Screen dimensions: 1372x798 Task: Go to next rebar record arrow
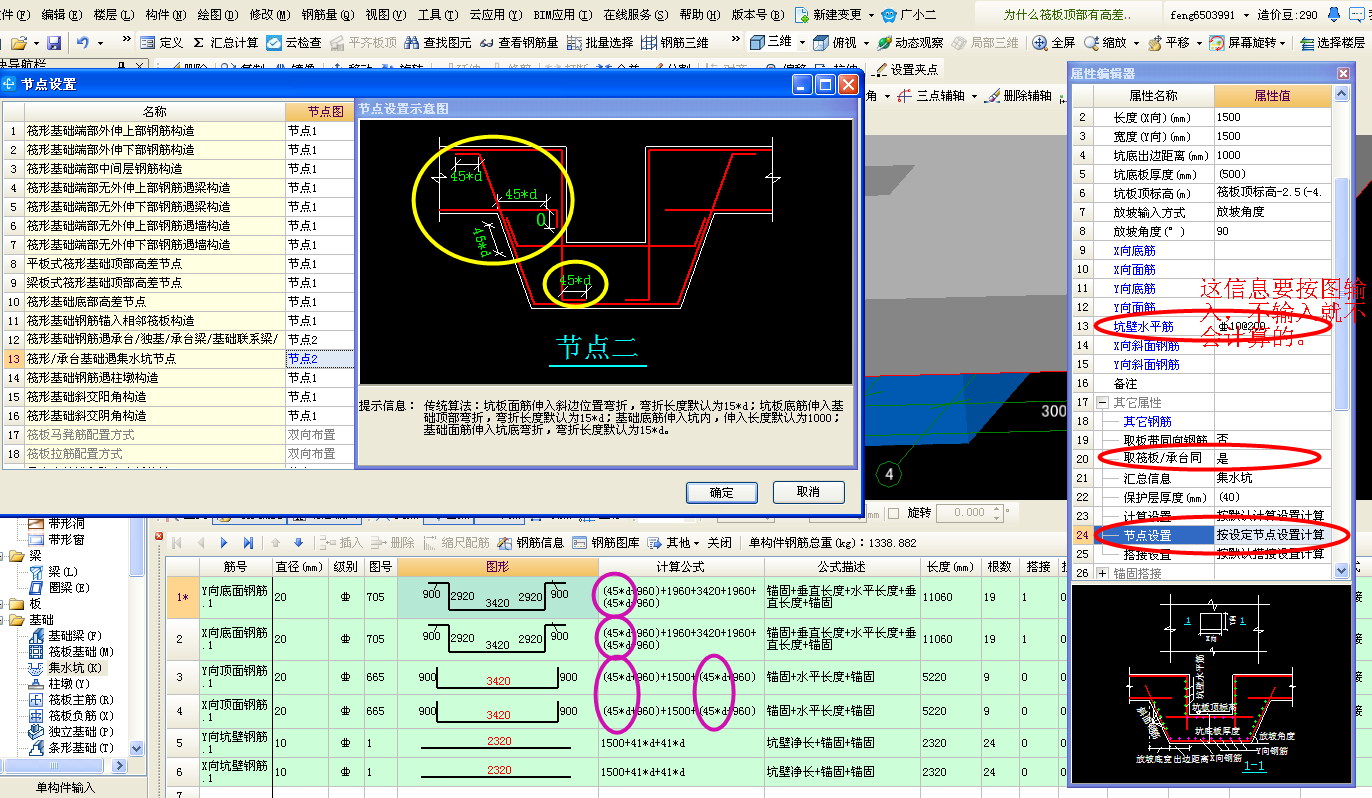point(225,543)
